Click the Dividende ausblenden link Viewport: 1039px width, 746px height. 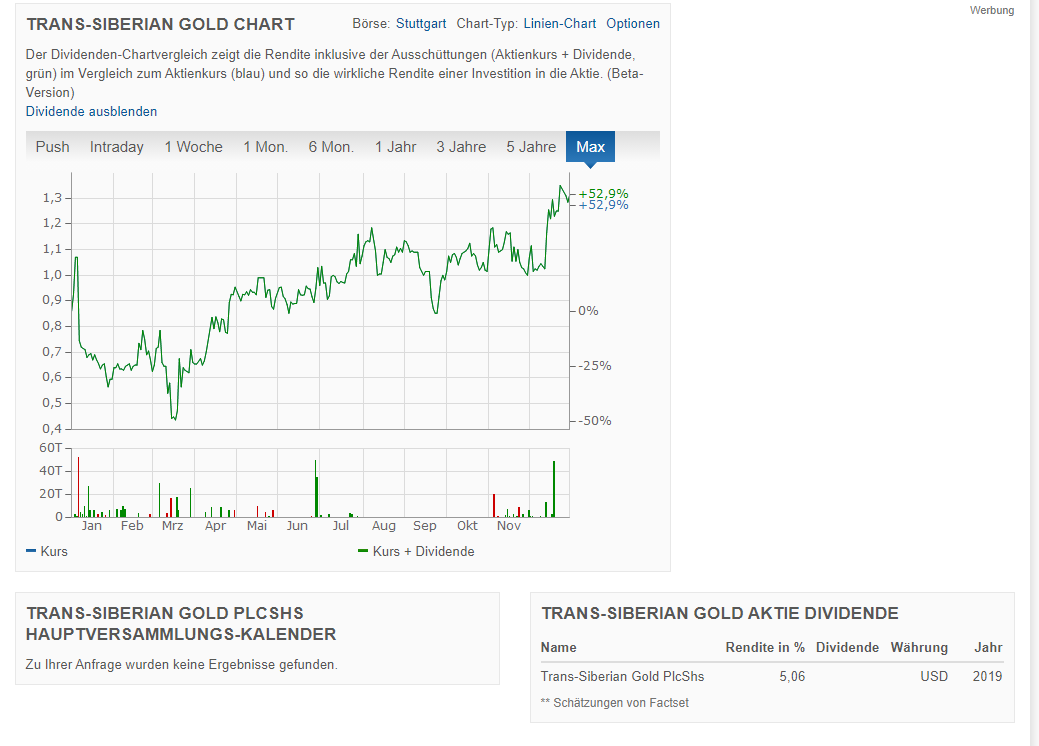91,111
